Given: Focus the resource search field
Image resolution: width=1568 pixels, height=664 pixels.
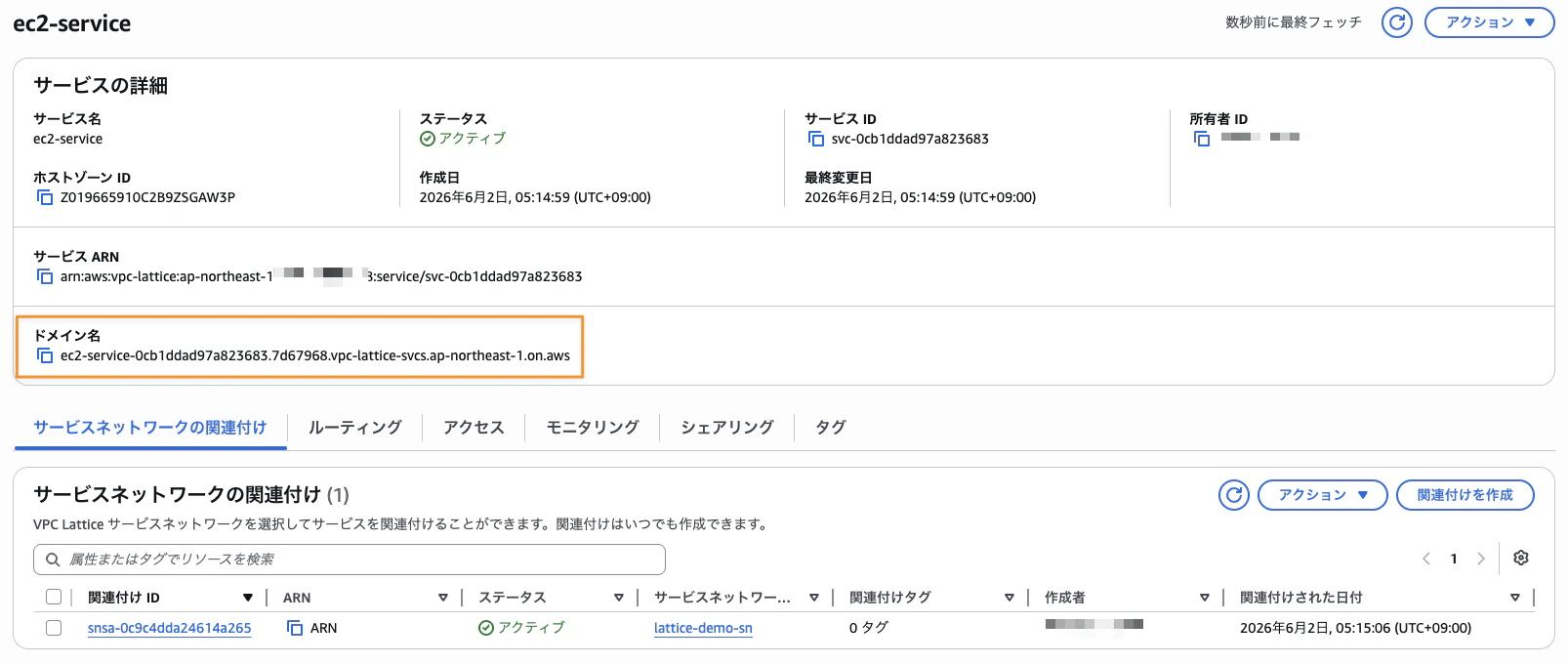Looking at the screenshot, I should (350, 560).
